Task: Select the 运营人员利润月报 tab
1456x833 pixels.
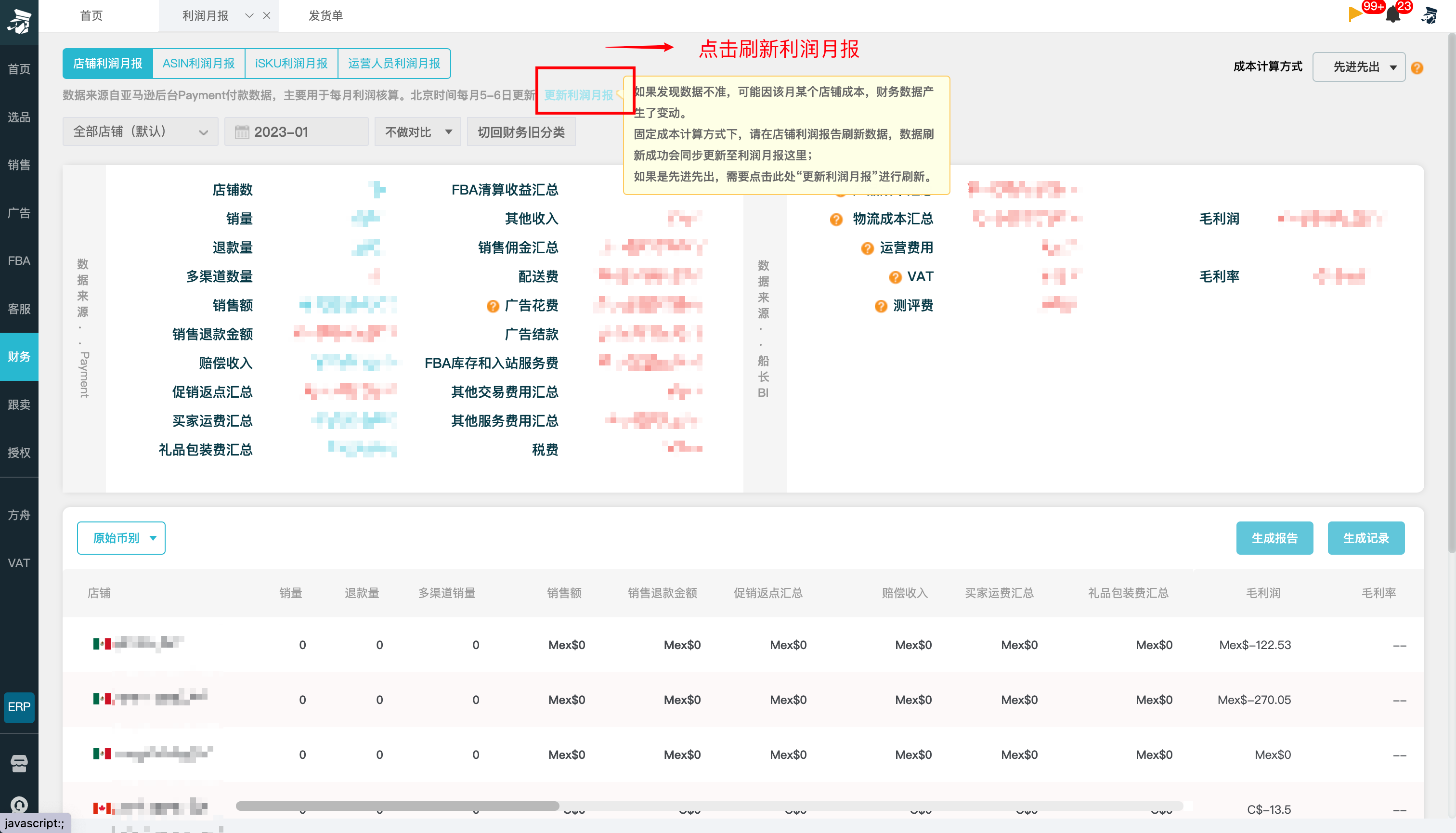Action: [394, 63]
